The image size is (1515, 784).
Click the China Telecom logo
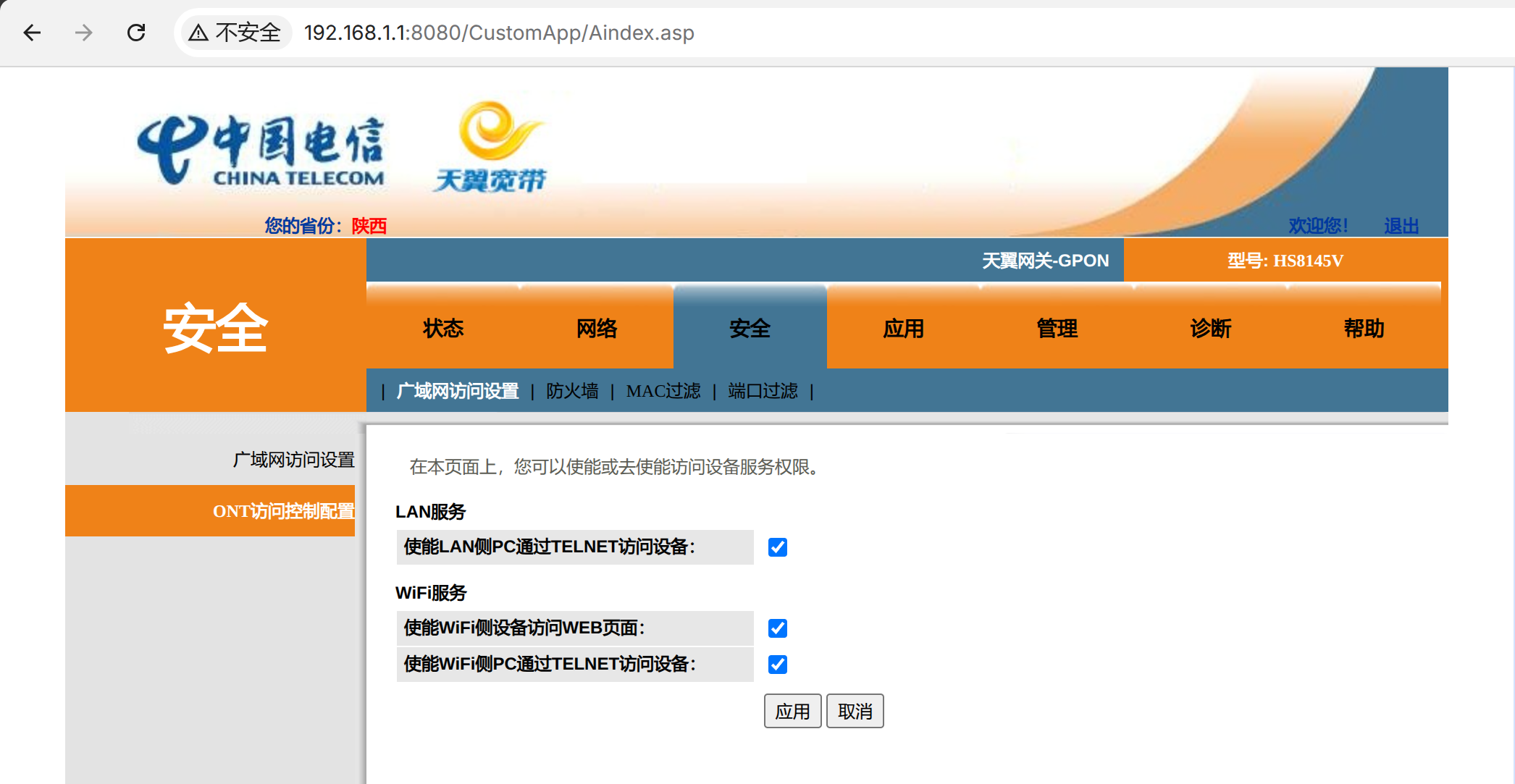click(261, 151)
